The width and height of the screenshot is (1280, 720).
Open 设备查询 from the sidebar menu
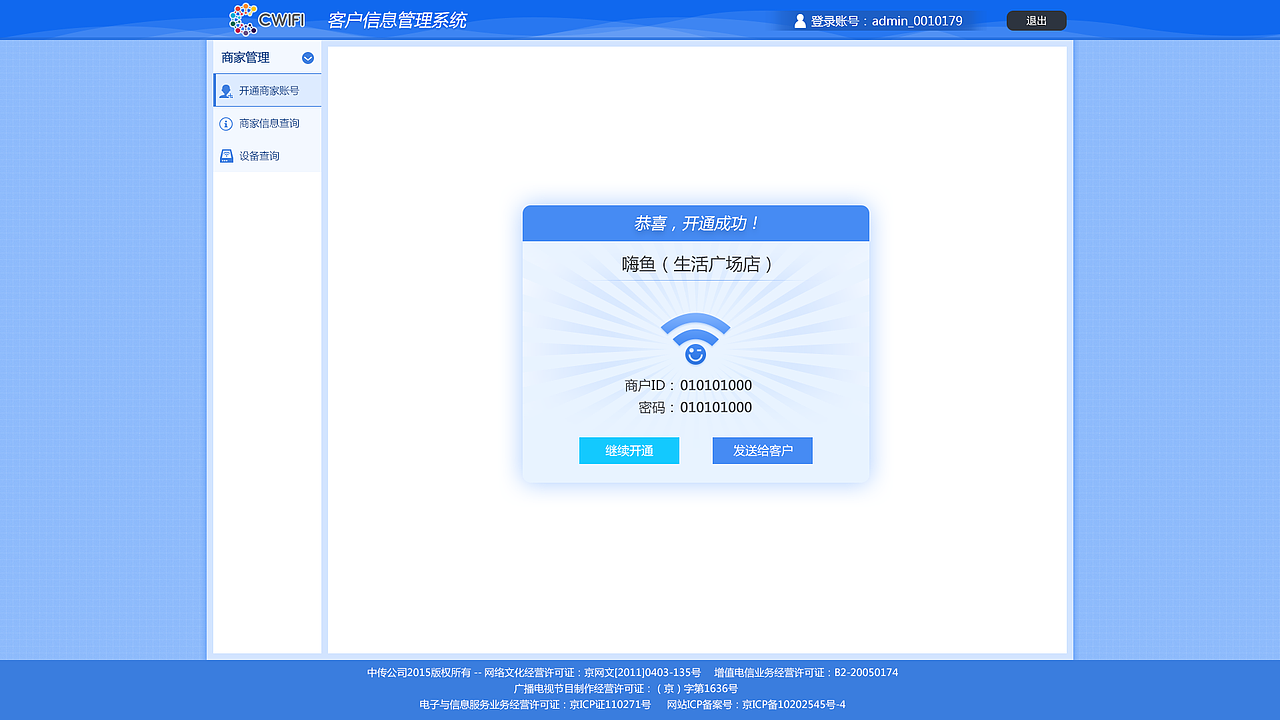[259, 155]
